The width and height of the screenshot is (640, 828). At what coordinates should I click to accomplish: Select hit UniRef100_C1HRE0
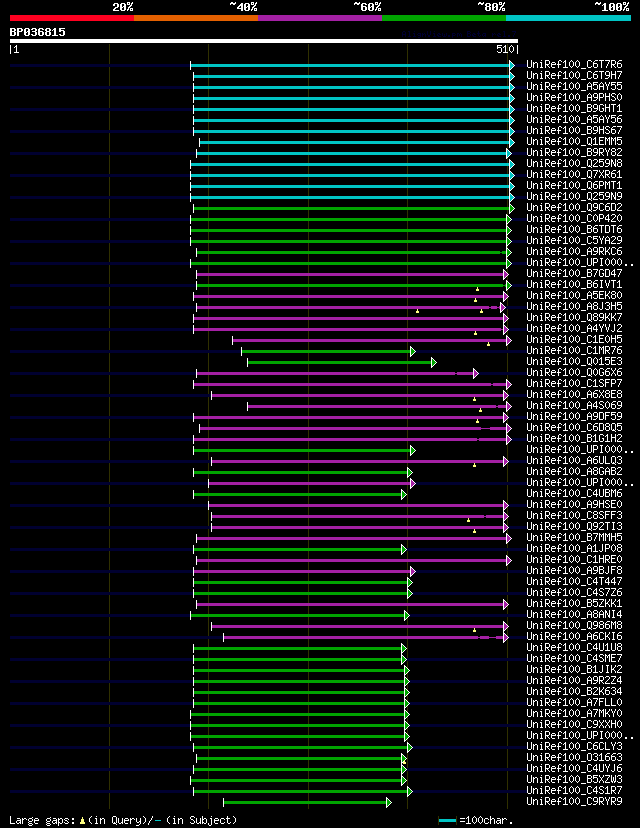tap(574, 560)
